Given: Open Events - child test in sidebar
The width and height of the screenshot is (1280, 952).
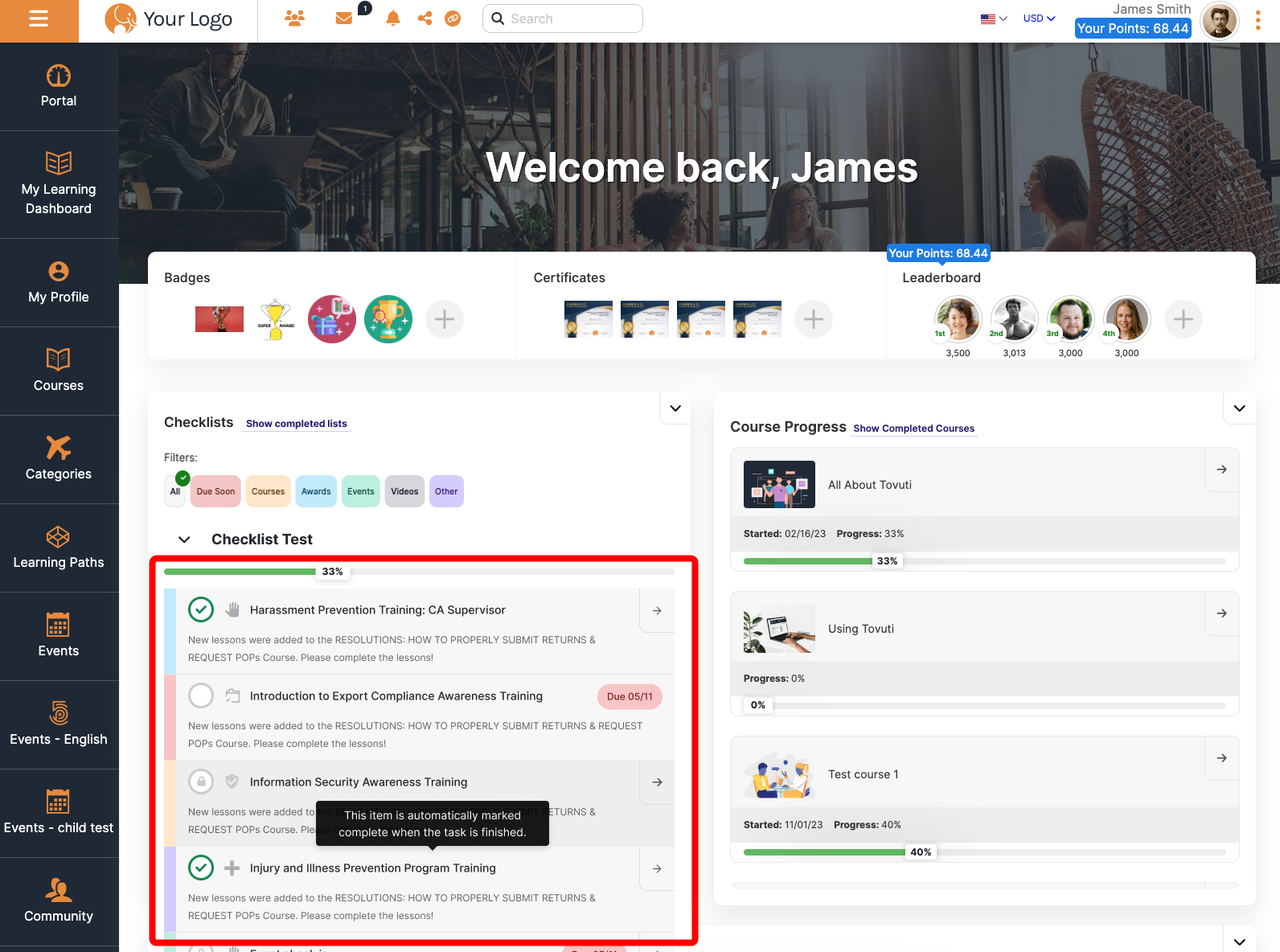Looking at the screenshot, I should click(59, 813).
